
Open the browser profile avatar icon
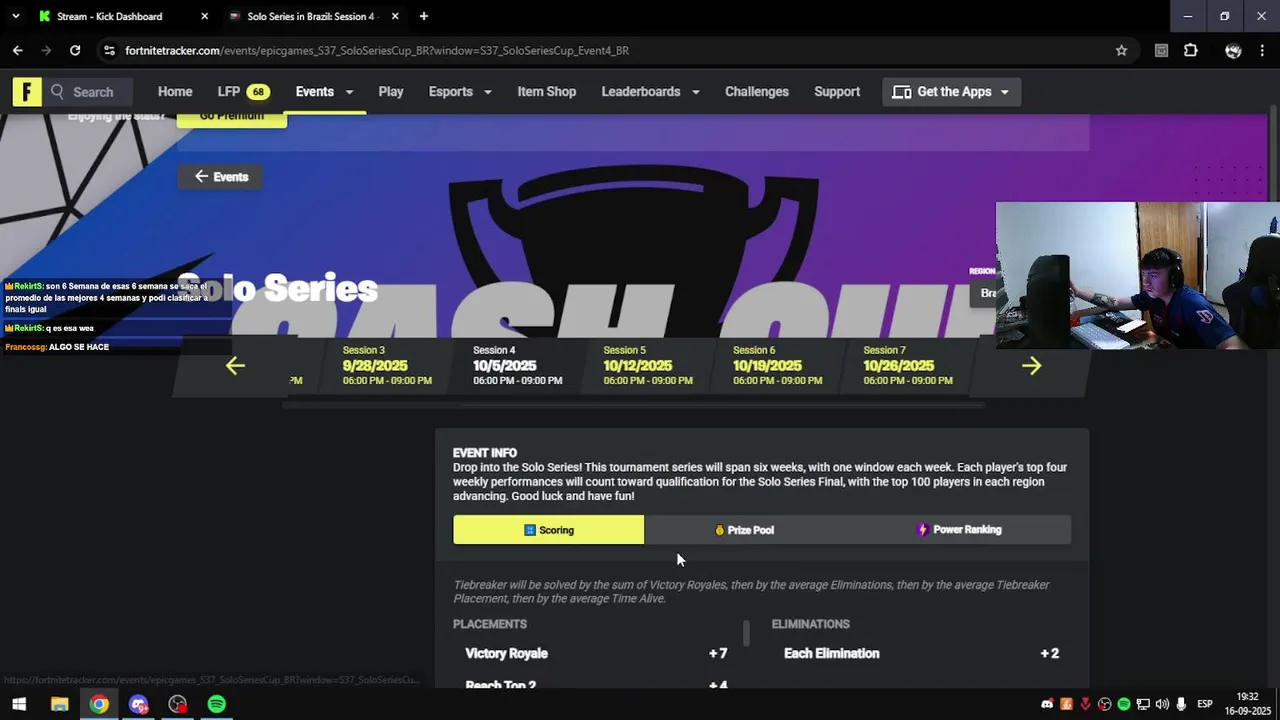(1233, 50)
